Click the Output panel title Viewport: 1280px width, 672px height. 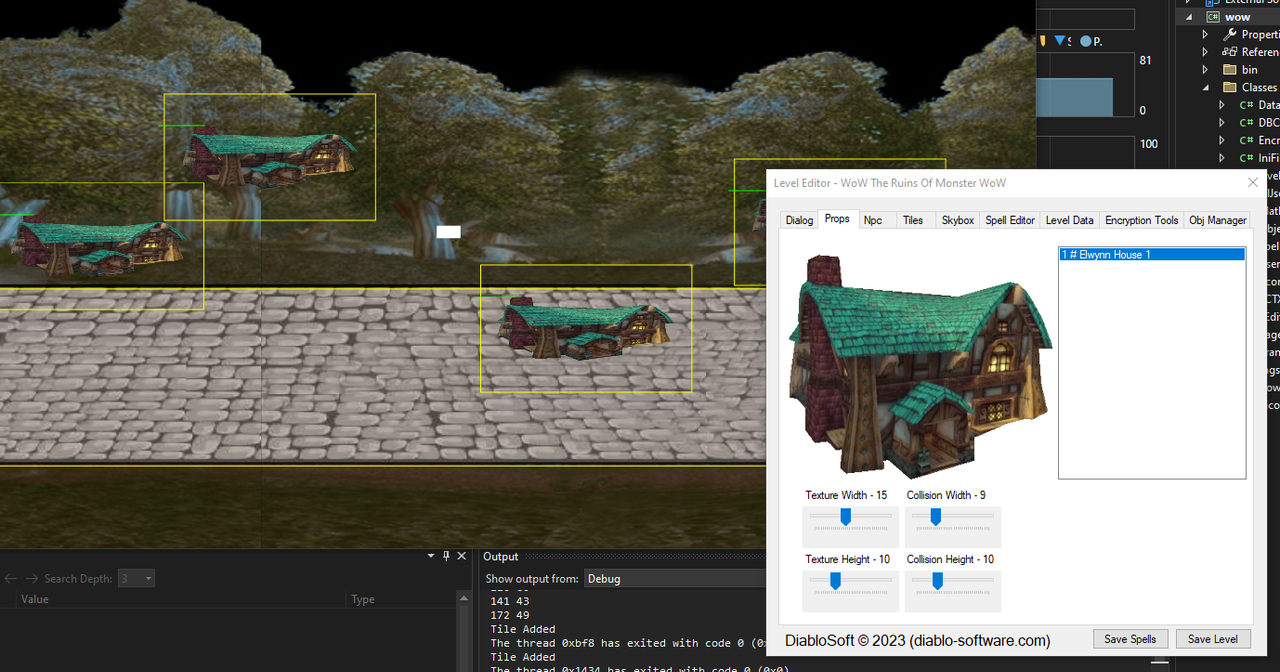coord(501,556)
